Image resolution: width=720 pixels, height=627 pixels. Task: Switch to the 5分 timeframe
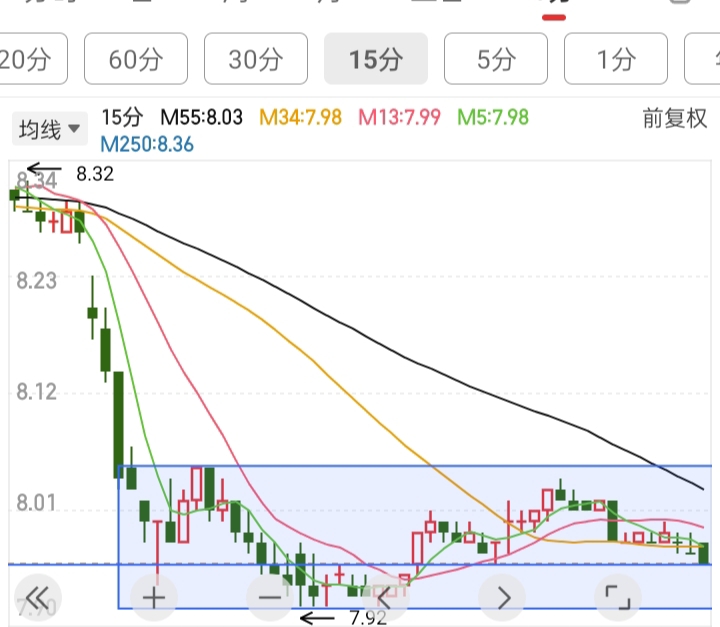496,59
